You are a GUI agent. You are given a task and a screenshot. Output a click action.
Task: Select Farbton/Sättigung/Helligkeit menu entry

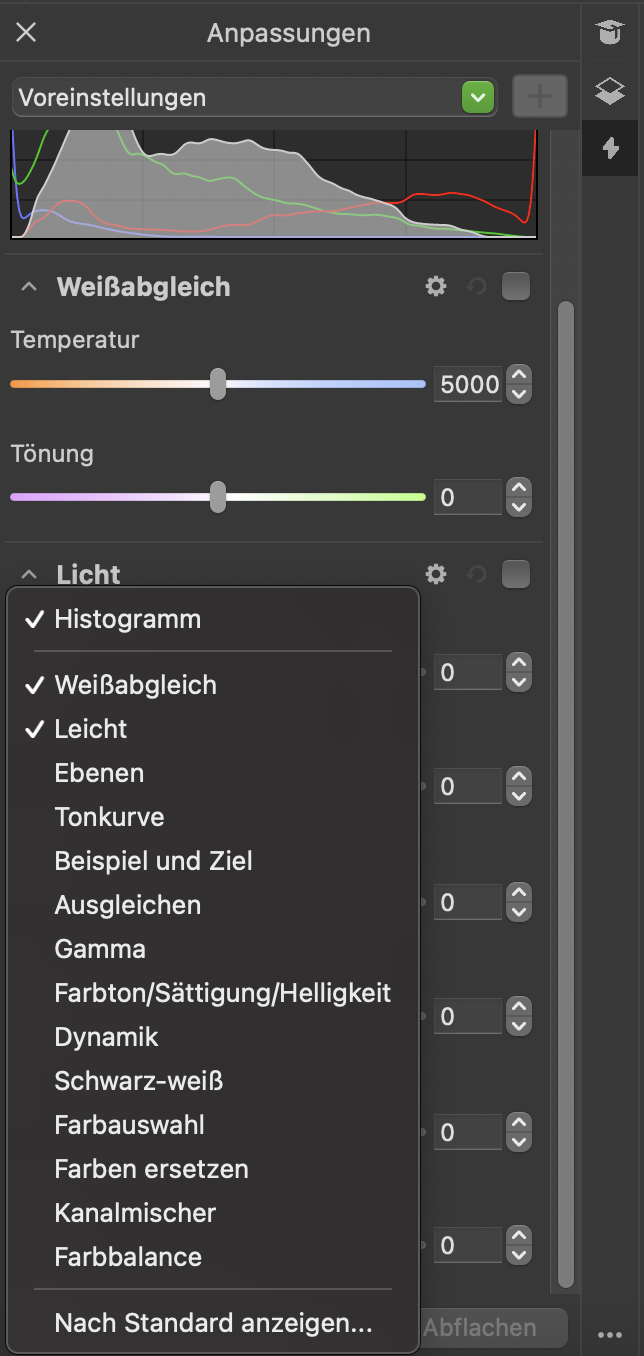tap(222, 993)
